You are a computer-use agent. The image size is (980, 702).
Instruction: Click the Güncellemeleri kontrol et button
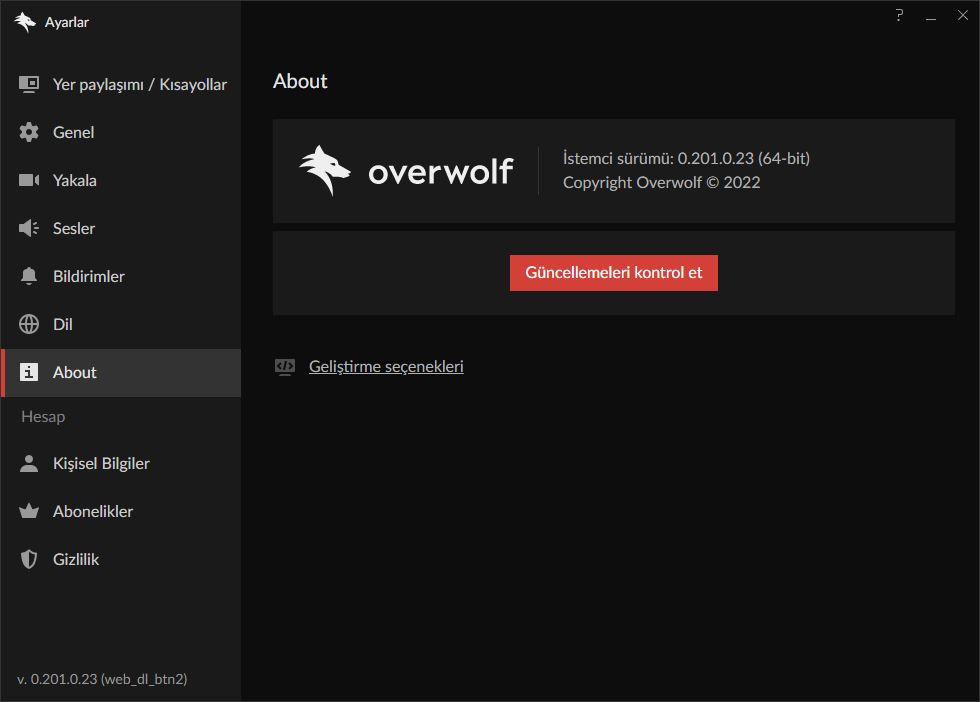pyautogui.click(x=614, y=273)
